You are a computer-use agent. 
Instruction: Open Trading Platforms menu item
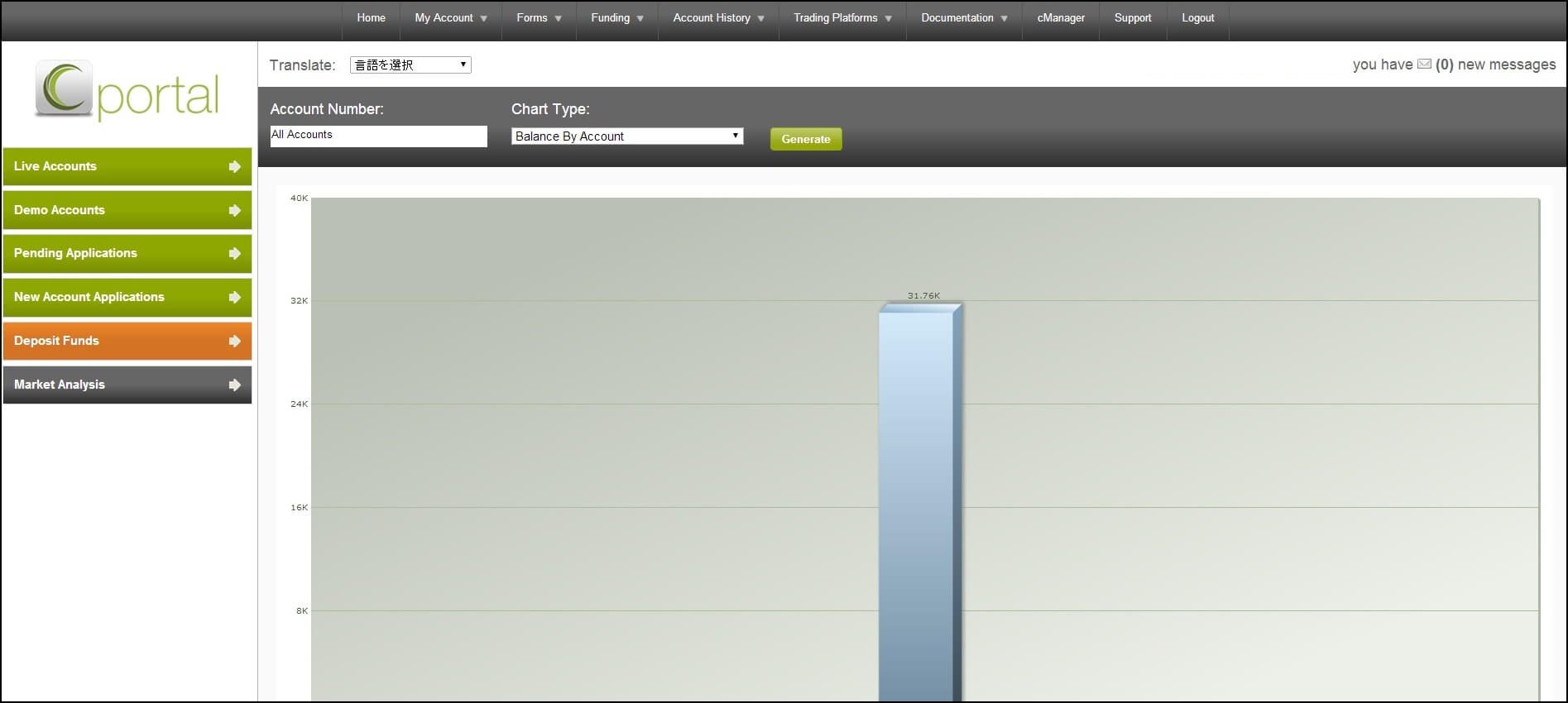[836, 17]
